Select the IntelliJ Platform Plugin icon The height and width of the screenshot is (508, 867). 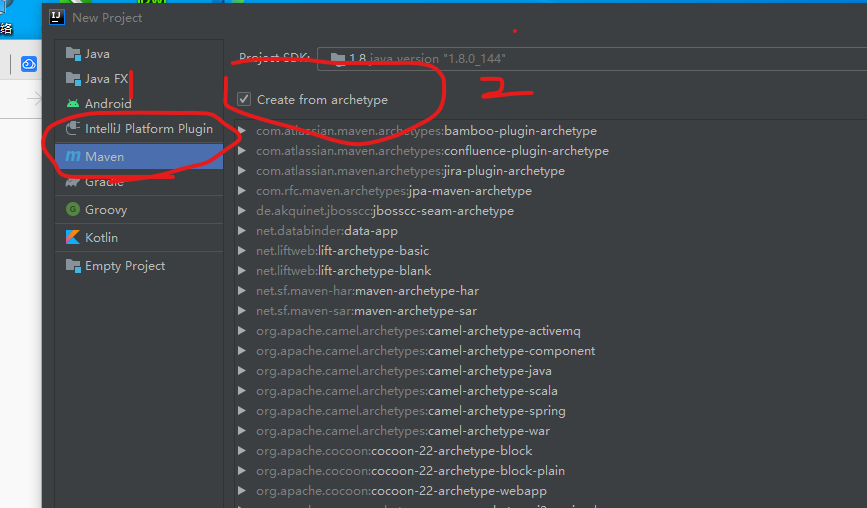(73, 128)
